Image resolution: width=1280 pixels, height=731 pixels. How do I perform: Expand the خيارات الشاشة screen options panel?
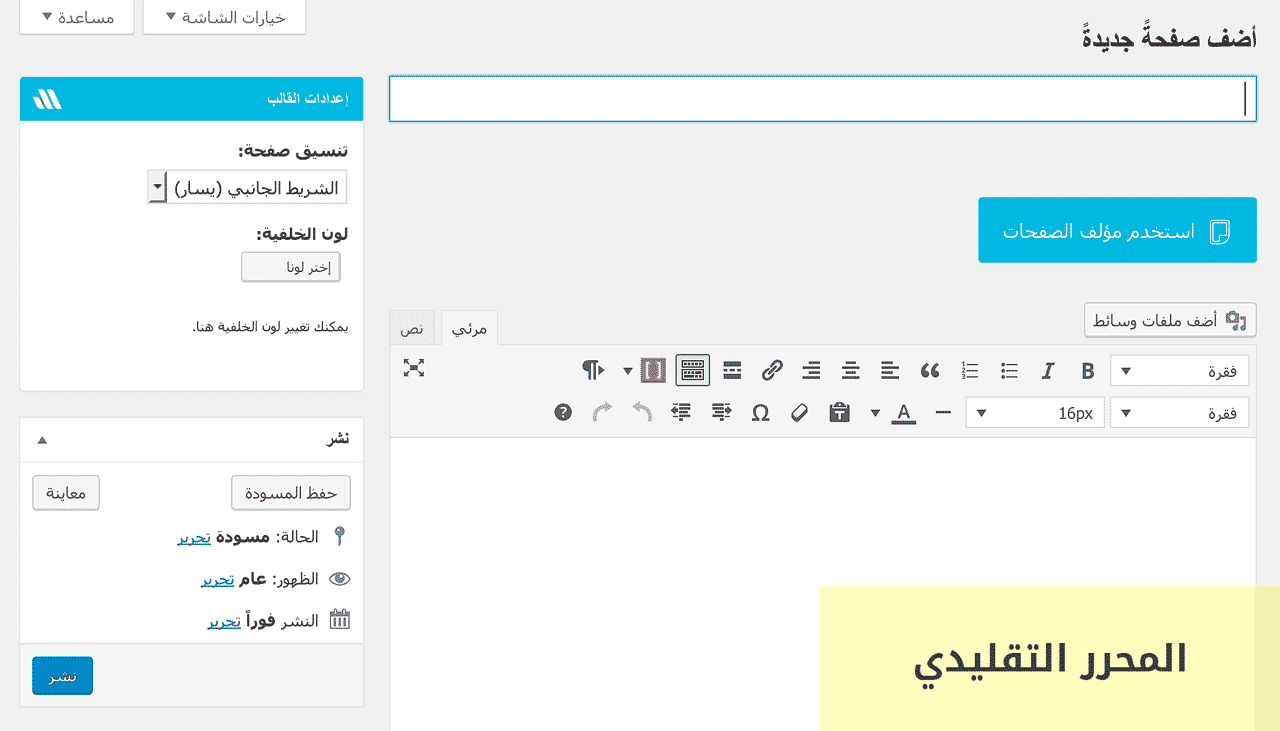(224, 17)
